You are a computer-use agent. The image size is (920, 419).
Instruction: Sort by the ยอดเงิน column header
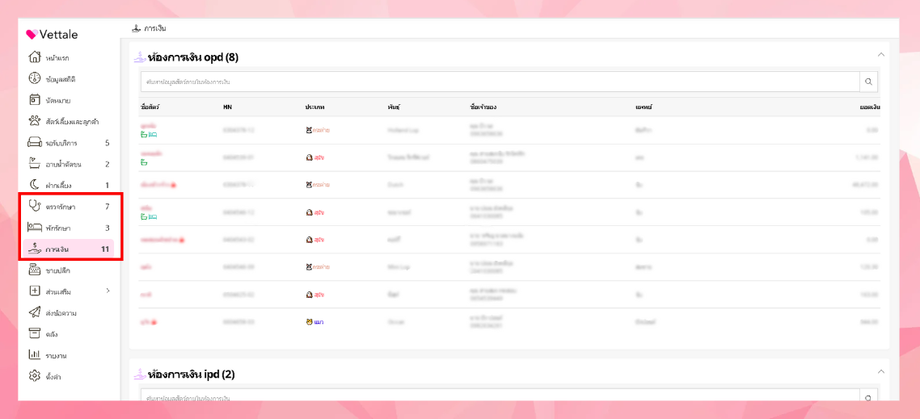coord(868,108)
